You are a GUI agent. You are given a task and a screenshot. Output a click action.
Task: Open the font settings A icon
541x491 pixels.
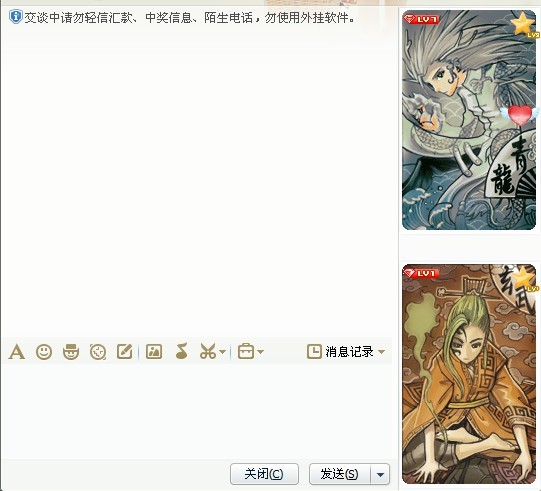17,352
